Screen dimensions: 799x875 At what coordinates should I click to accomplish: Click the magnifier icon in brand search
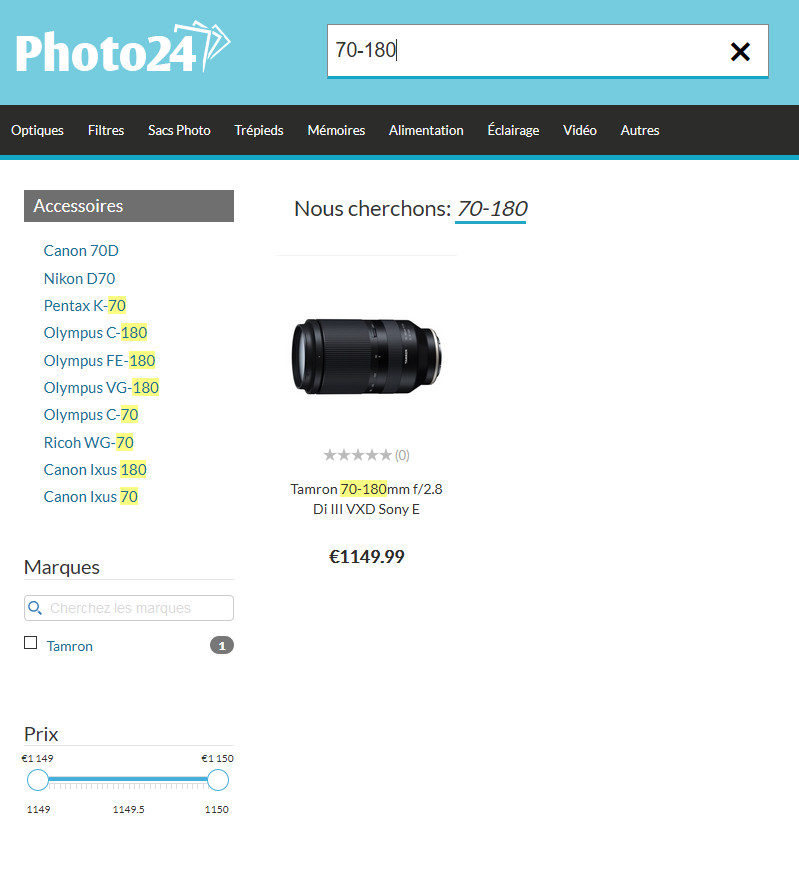click(35, 608)
